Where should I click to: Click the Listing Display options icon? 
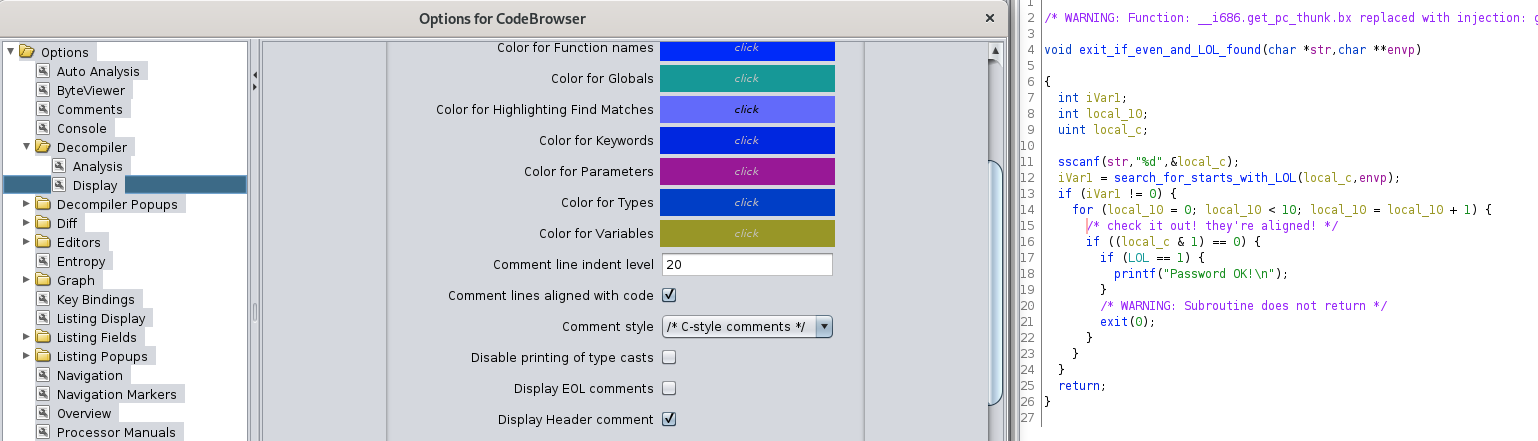(43, 318)
